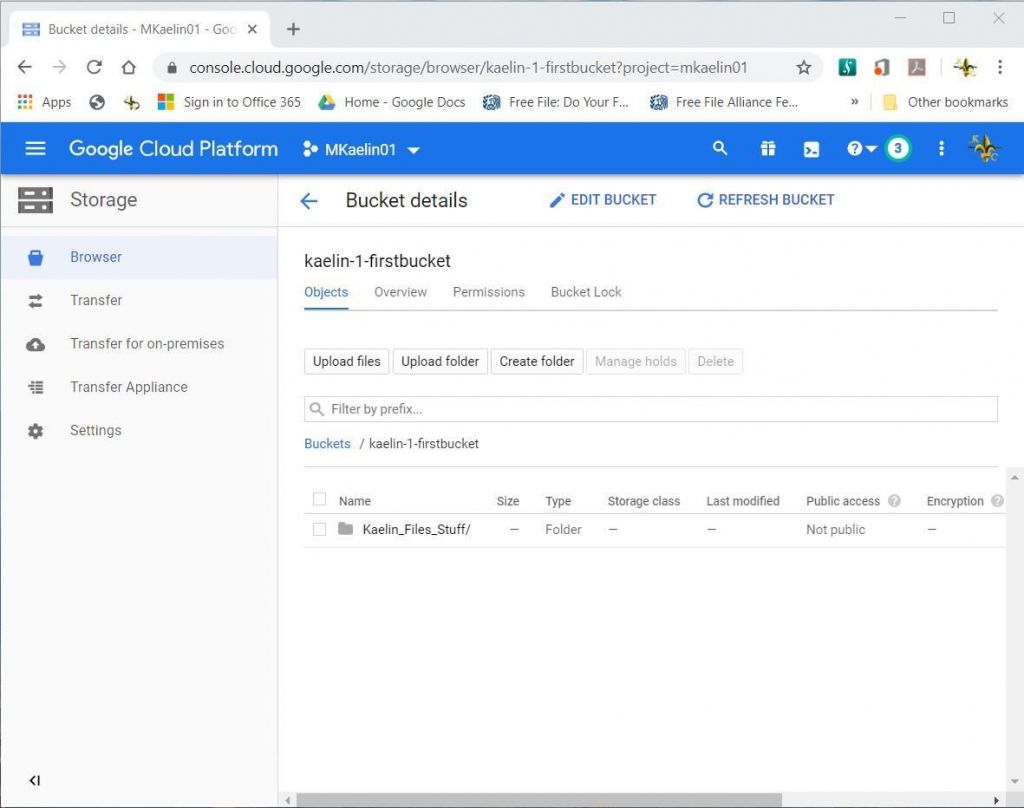The image size is (1024, 808).
Task: Switch to the Permissions tab
Action: [488, 292]
